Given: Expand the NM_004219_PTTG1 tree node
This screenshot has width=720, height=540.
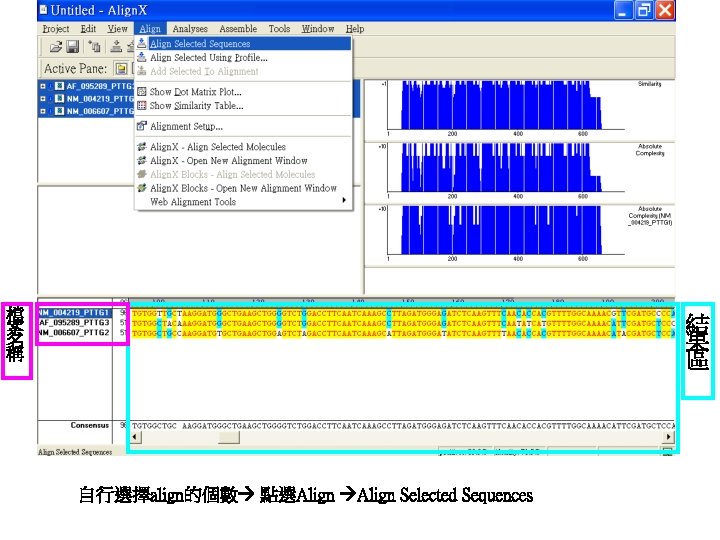Looking at the screenshot, I should pyautogui.click(x=43, y=98).
